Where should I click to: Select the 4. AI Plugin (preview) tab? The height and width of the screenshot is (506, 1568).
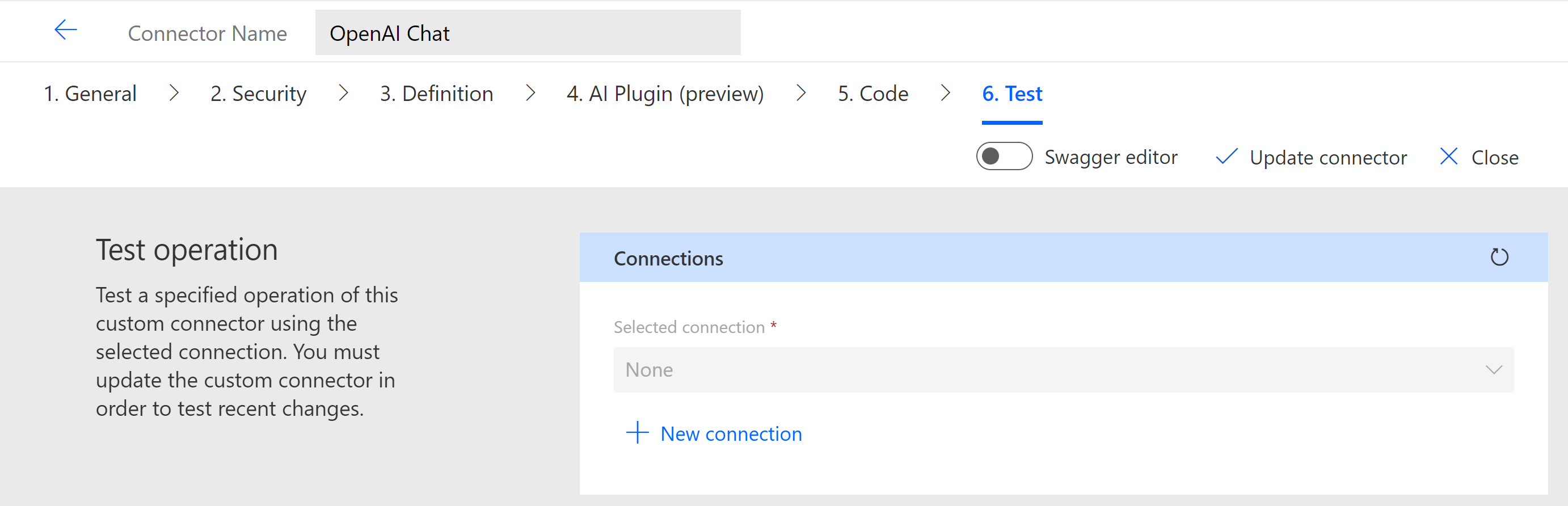(665, 94)
